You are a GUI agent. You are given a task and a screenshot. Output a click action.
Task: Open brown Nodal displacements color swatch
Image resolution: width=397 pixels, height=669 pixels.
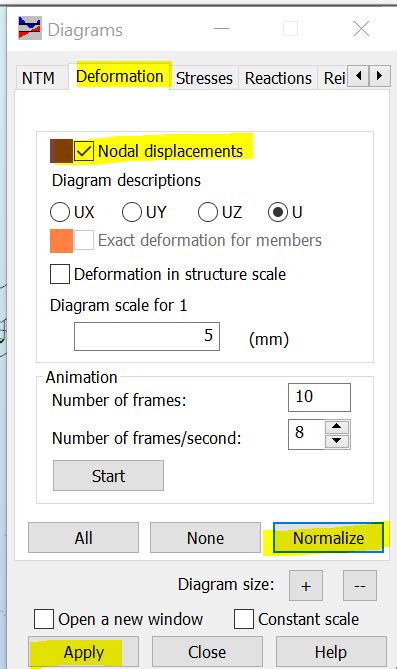click(x=61, y=151)
